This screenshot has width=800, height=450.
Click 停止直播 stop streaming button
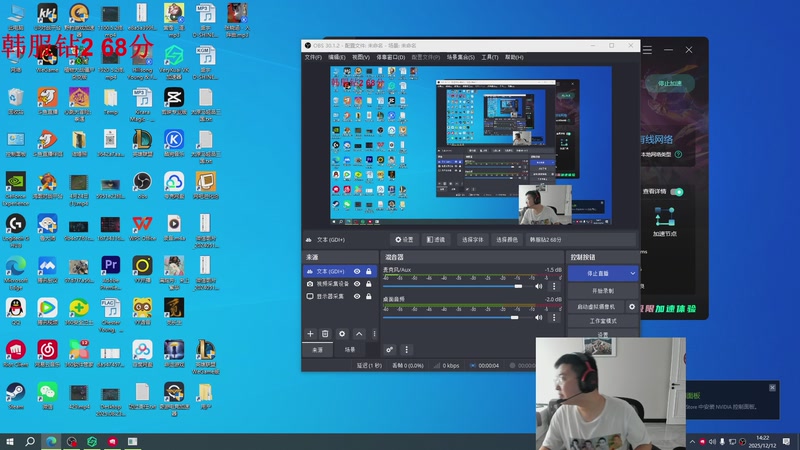click(x=597, y=273)
